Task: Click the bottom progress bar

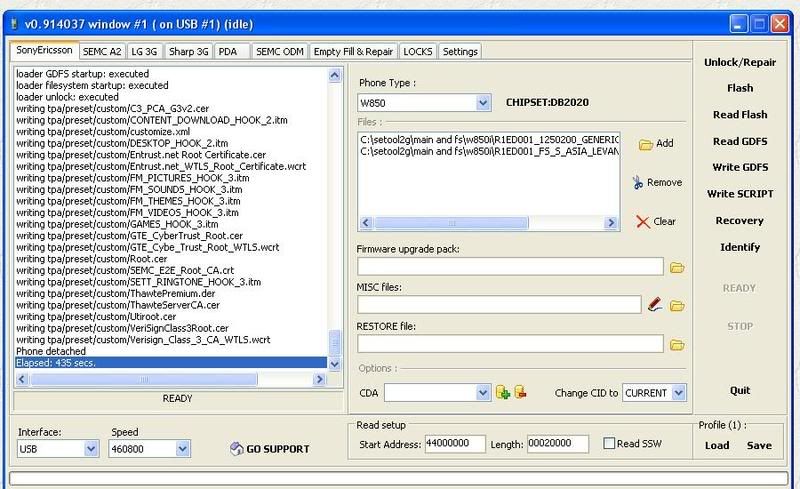Action: (x=398, y=478)
